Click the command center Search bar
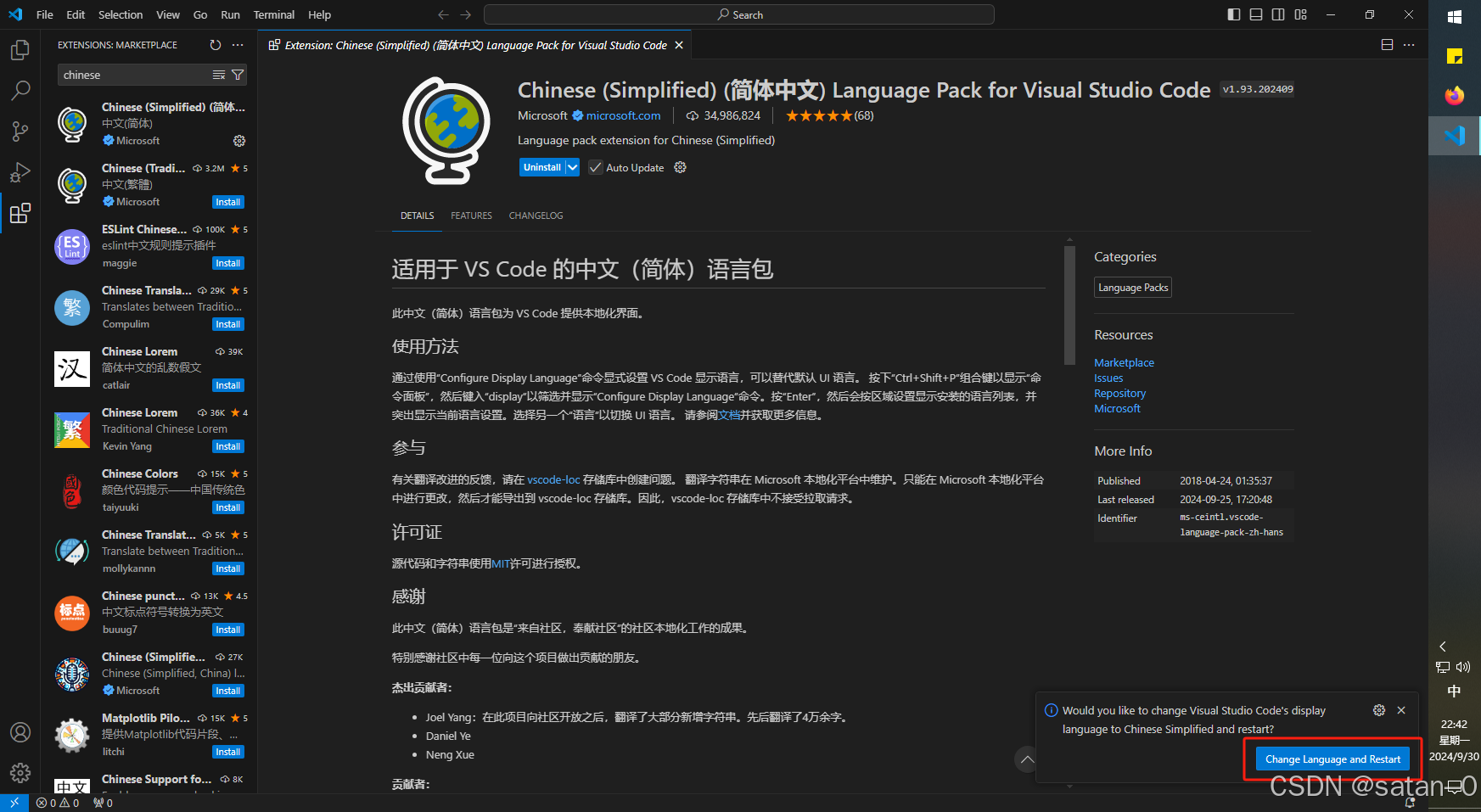 [738, 14]
